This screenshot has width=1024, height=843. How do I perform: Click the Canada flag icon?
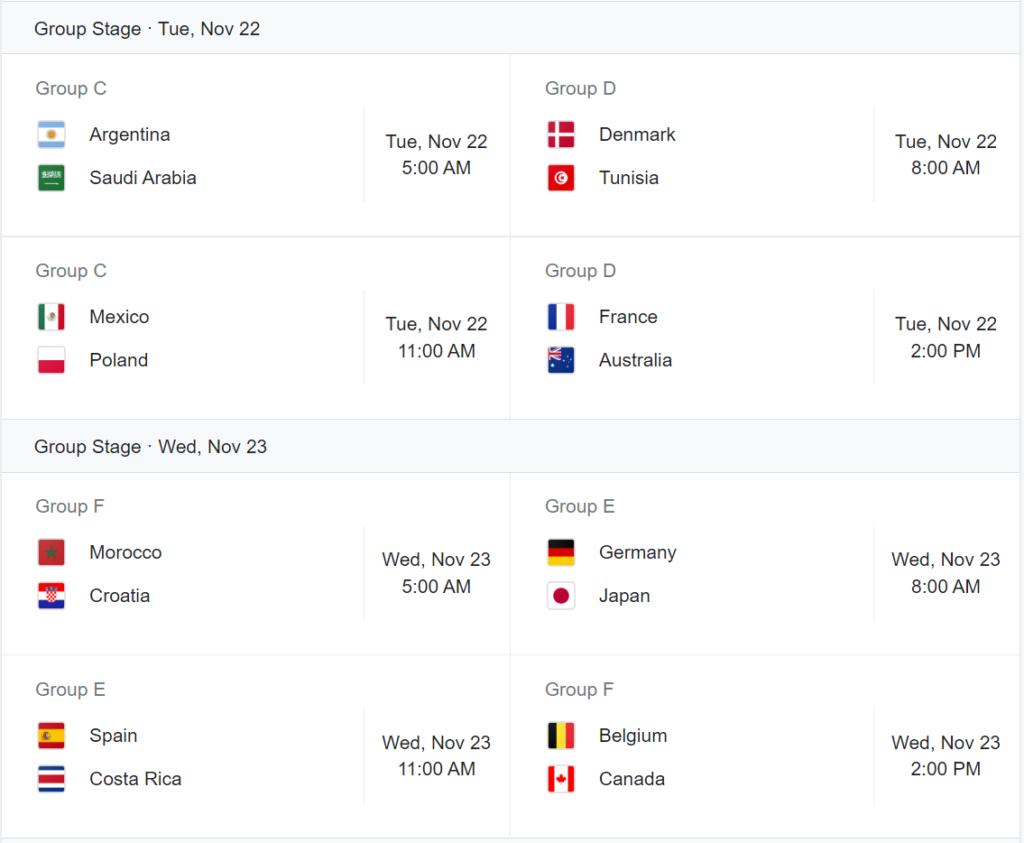561,779
